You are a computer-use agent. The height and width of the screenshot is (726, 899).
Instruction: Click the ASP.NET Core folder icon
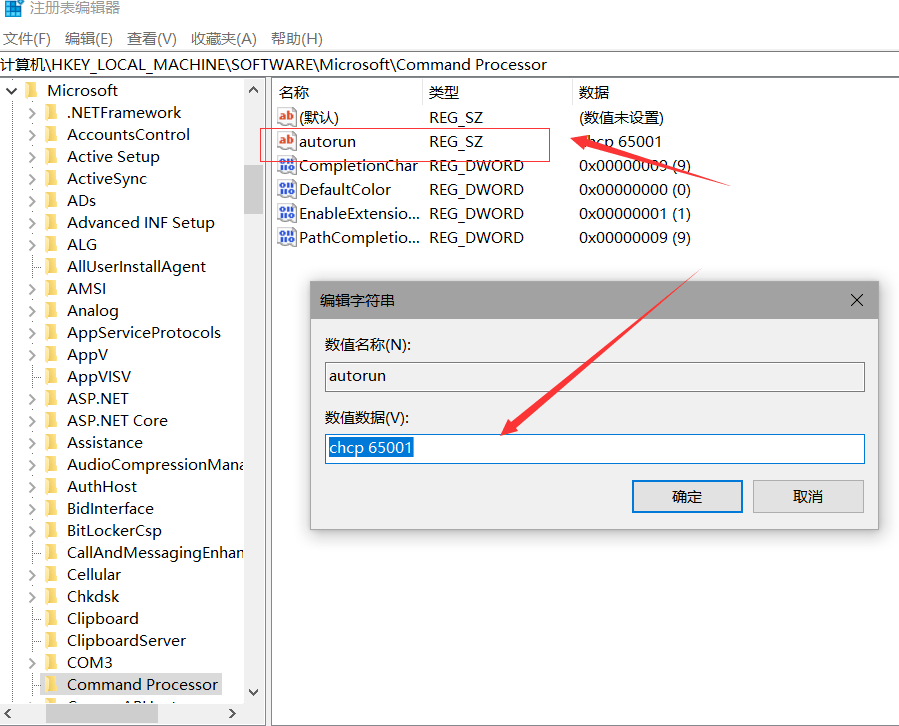tap(52, 420)
